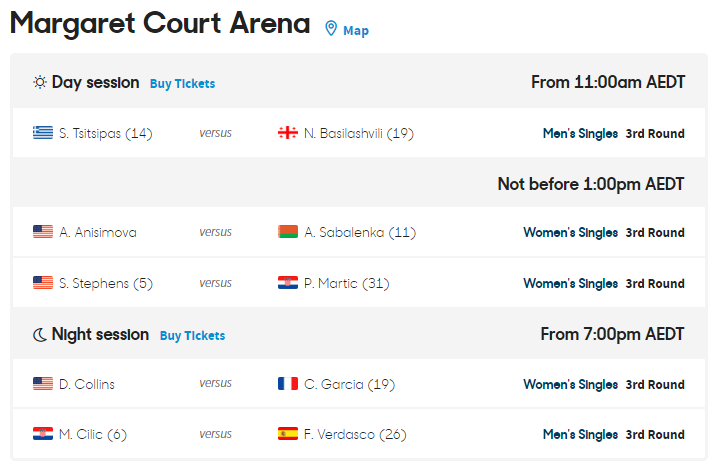Image resolution: width=713 pixels, height=471 pixels.
Task: Open player A. Anisimova
Action: 98,233
